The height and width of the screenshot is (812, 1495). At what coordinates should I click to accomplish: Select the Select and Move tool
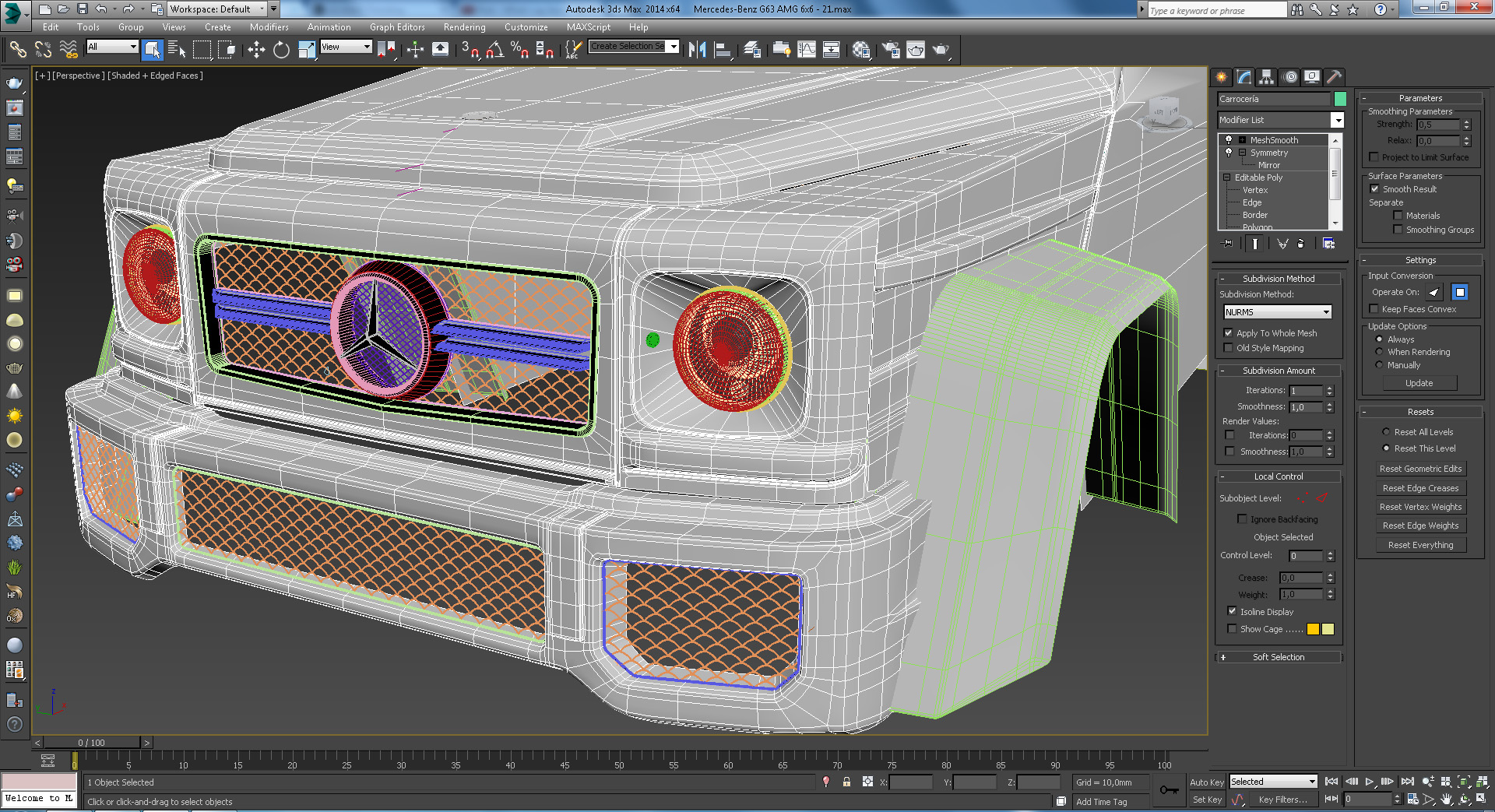tap(256, 50)
